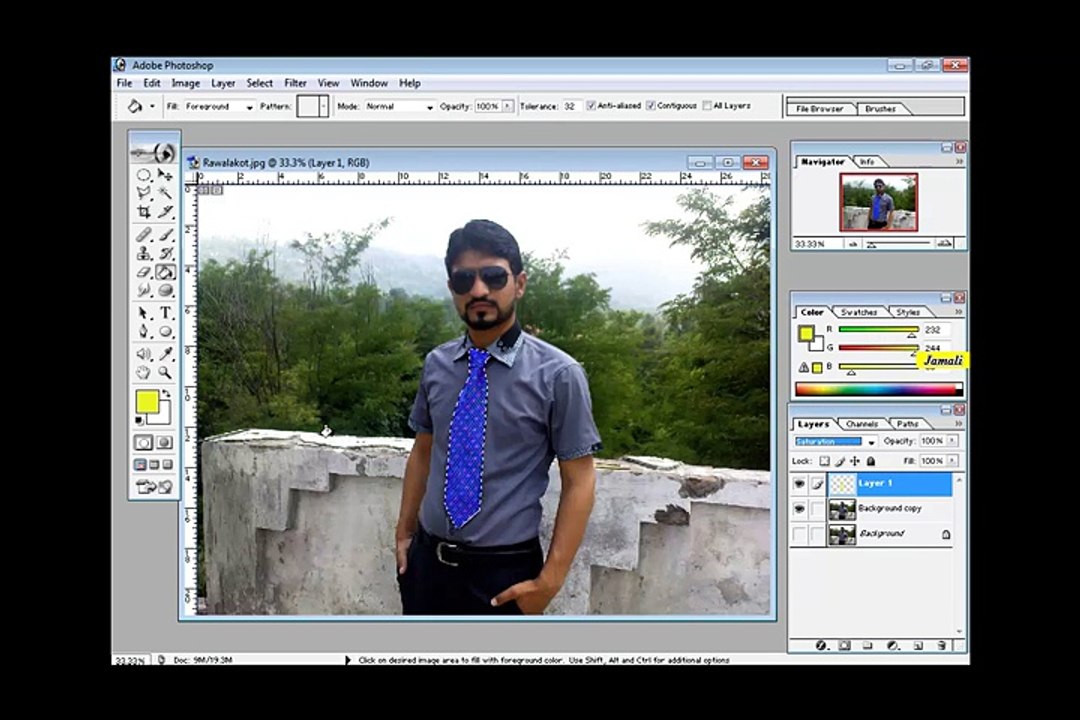1080x720 pixels.
Task: Toggle lock image pixels brush icon
Action: tap(840, 461)
